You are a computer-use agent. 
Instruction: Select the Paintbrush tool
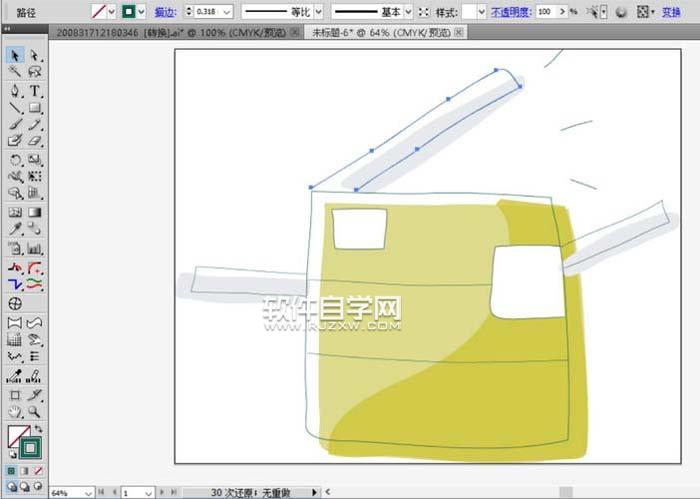15,124
